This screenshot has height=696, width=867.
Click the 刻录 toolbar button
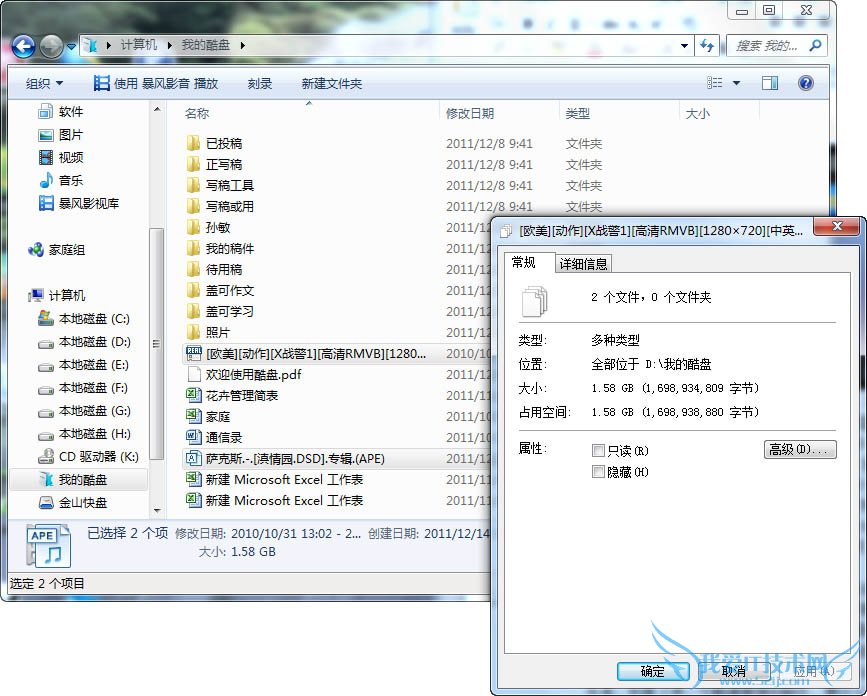click(x=260, y=83)
